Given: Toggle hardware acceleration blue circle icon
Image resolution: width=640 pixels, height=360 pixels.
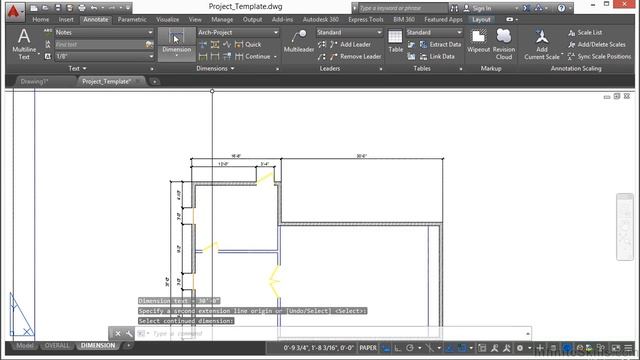Looking at the screenshot, I should point(567,348).
